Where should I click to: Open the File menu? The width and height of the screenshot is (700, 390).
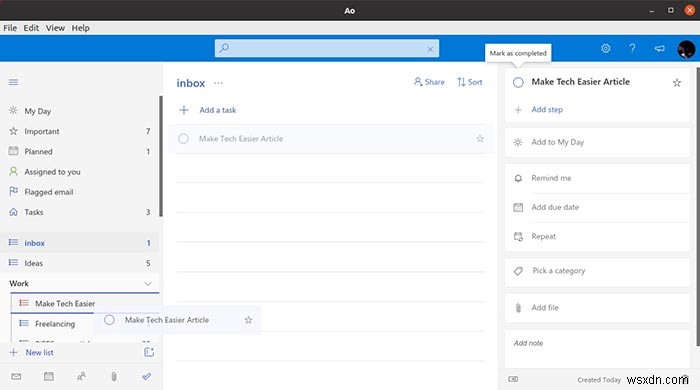(10, 28)
